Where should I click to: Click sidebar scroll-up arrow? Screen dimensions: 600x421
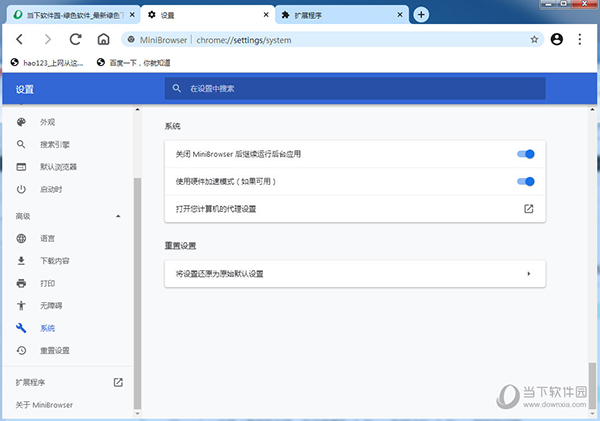click(137, 110)
